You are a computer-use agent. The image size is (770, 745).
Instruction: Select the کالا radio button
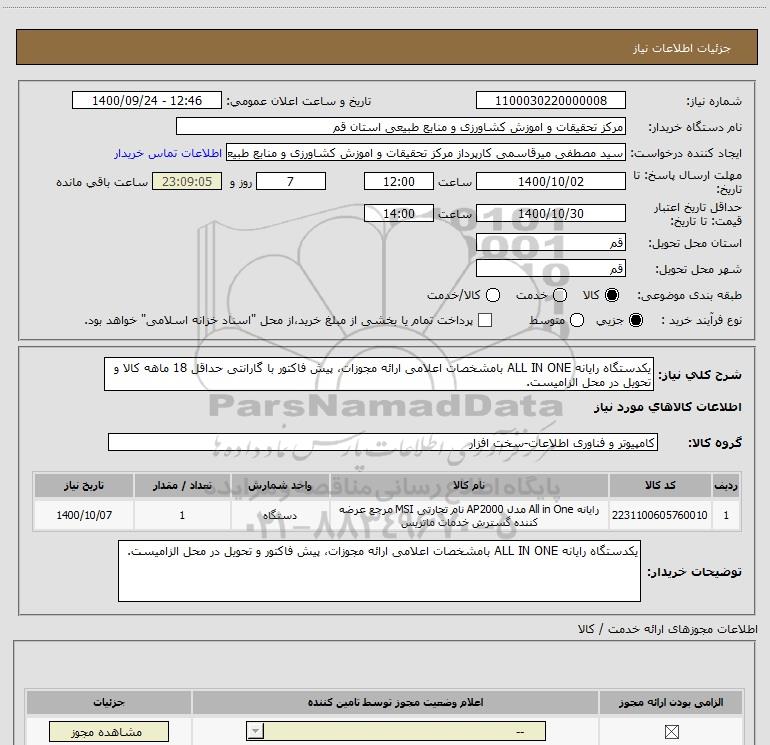click(x=612, y=295)
